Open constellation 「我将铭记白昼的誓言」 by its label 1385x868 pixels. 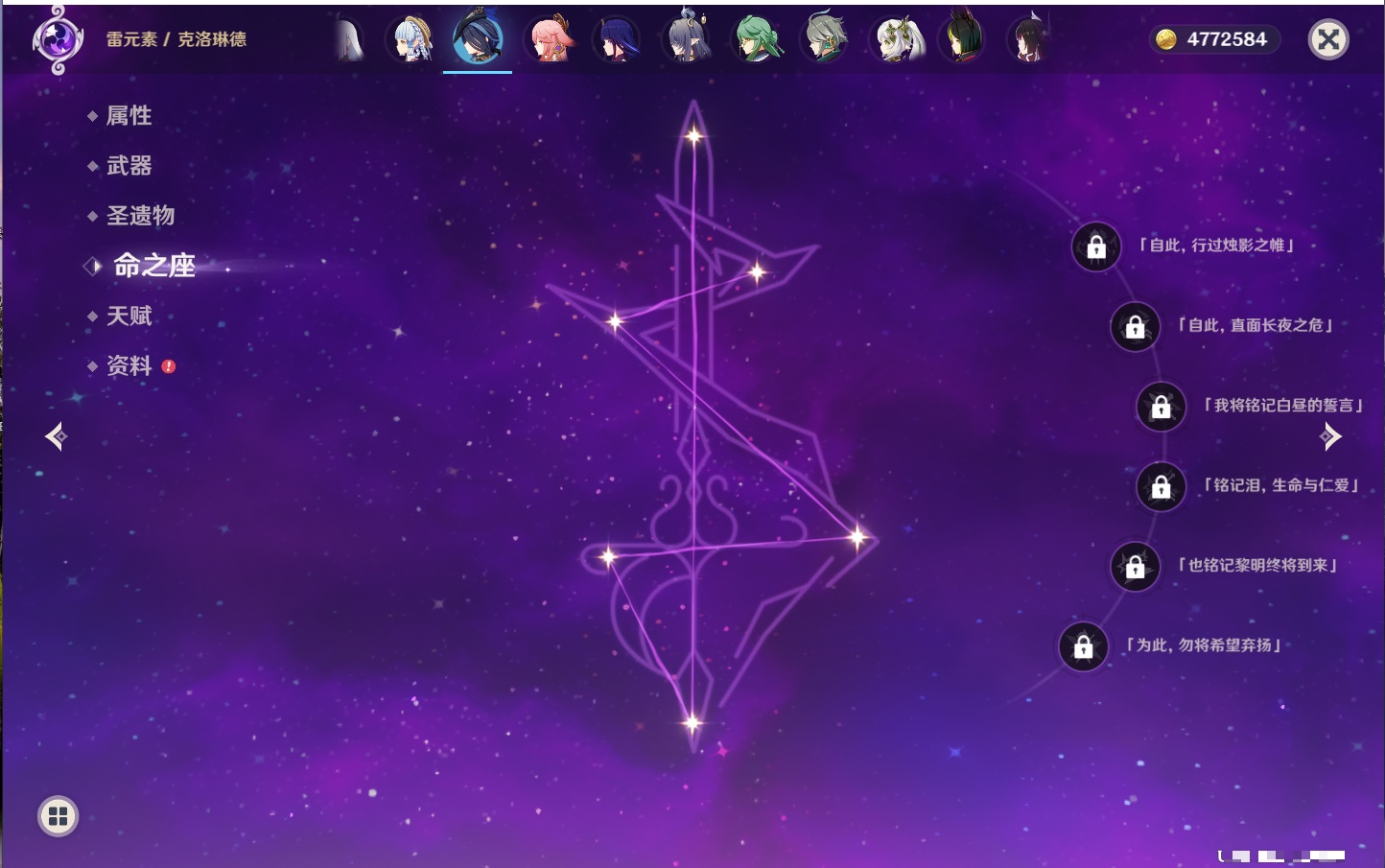click(1283, 406)
